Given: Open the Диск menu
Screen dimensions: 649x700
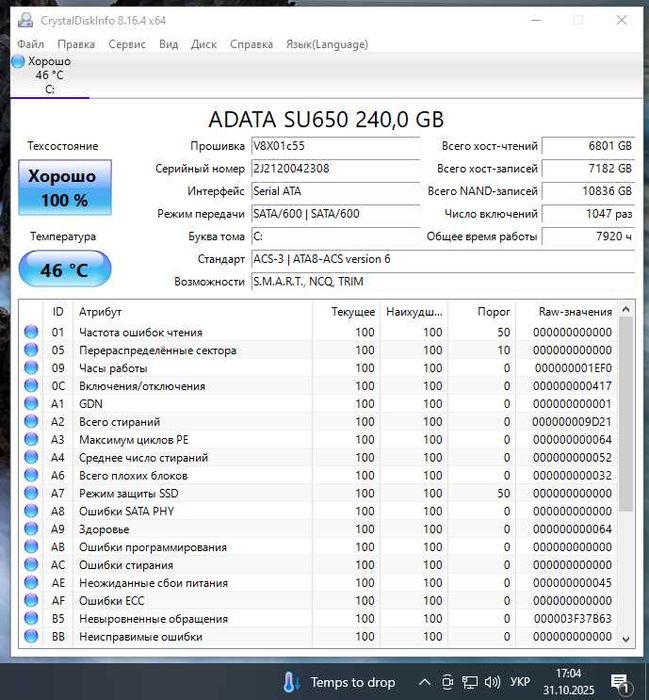Looking at the screenshot, I should (204, 44).
